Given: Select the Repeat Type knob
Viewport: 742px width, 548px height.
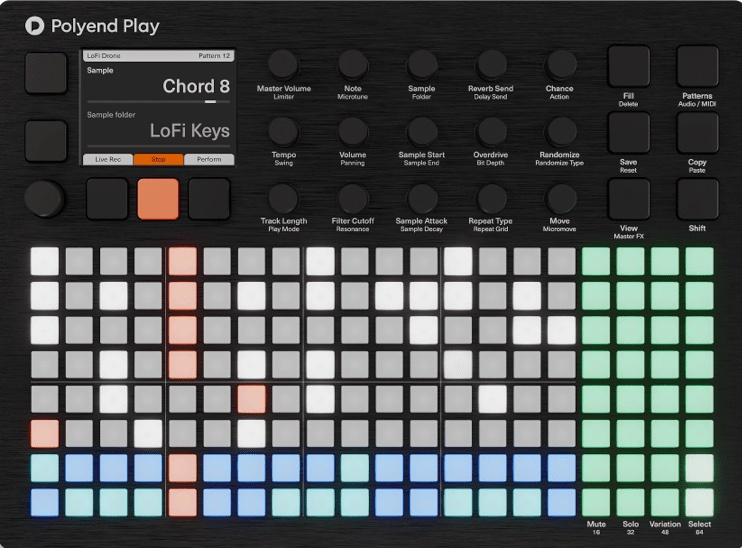Looking at the screenshot, I should click(x=491, y=198).
